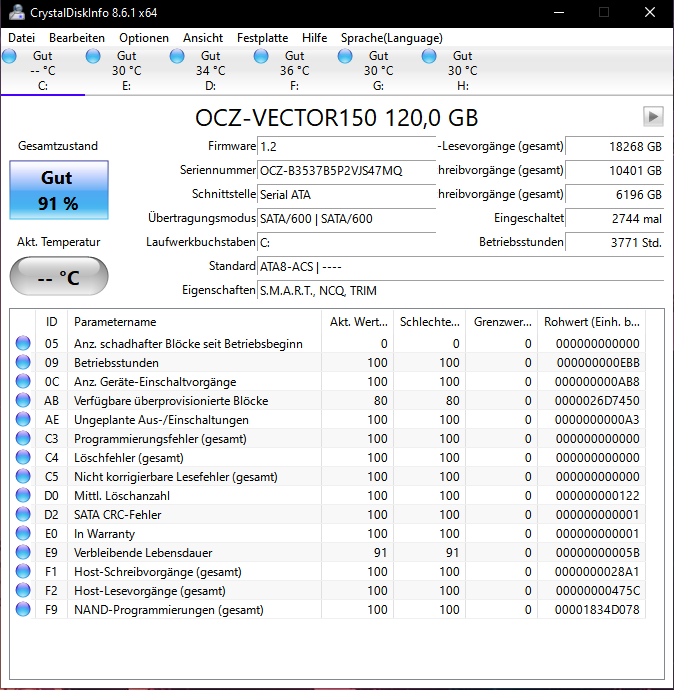Click the Schlechte... column header

pyautogui.click(x=430, y=322)
